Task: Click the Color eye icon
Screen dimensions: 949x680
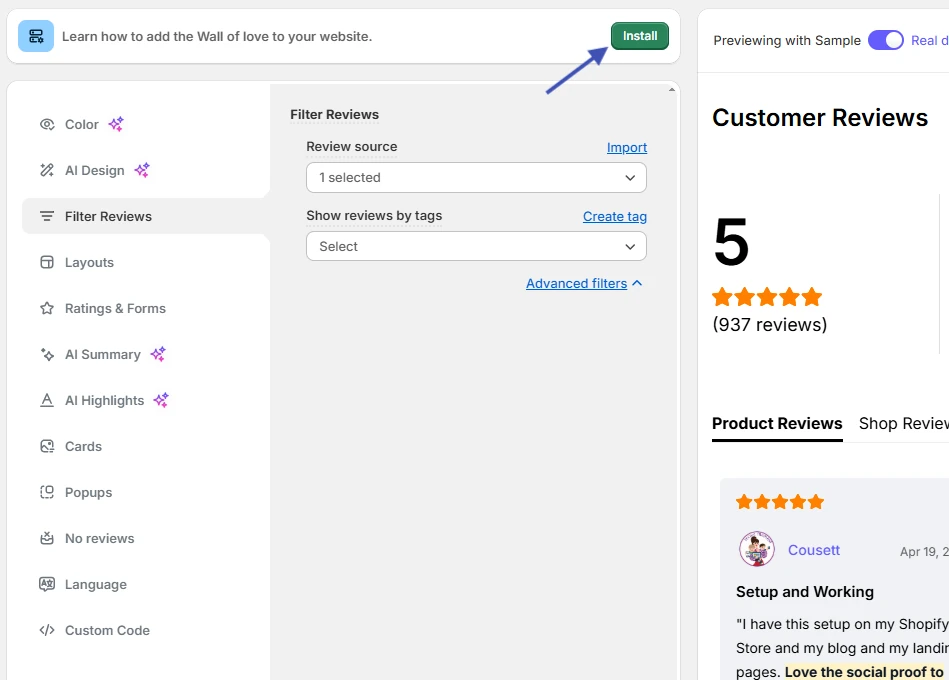Action: click(47, 124)
